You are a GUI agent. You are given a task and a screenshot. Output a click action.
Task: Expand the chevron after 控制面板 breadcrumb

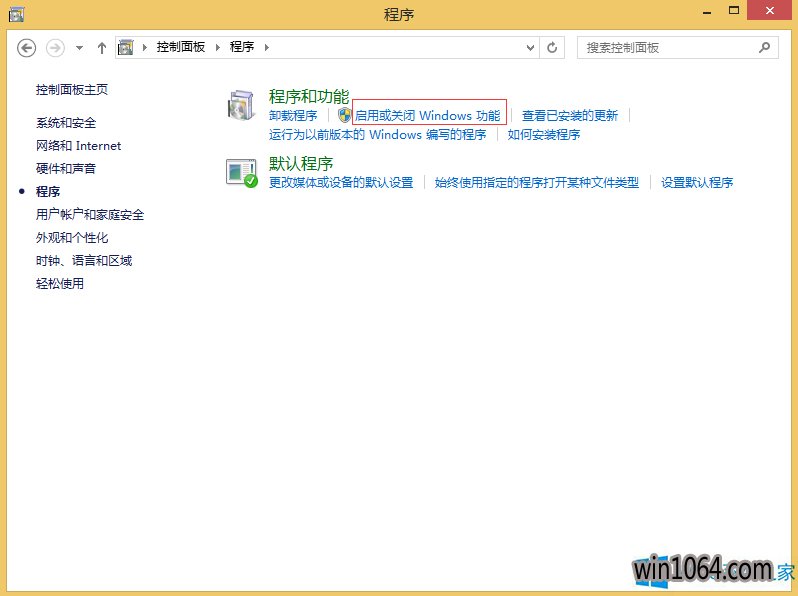coord(218,48)
